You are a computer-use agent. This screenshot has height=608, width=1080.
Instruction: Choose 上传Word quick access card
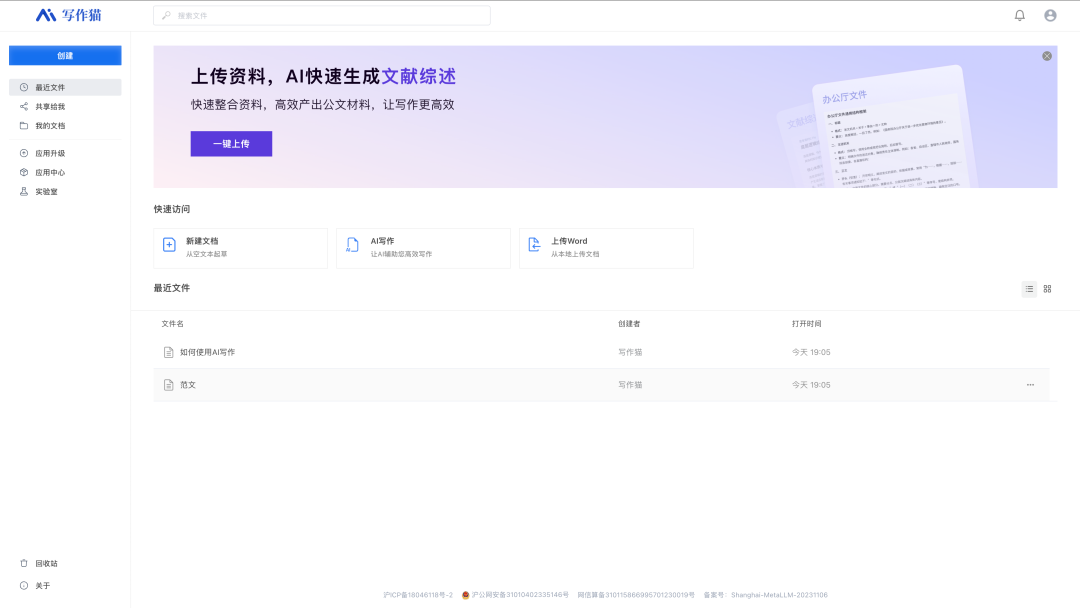point(606,248)
